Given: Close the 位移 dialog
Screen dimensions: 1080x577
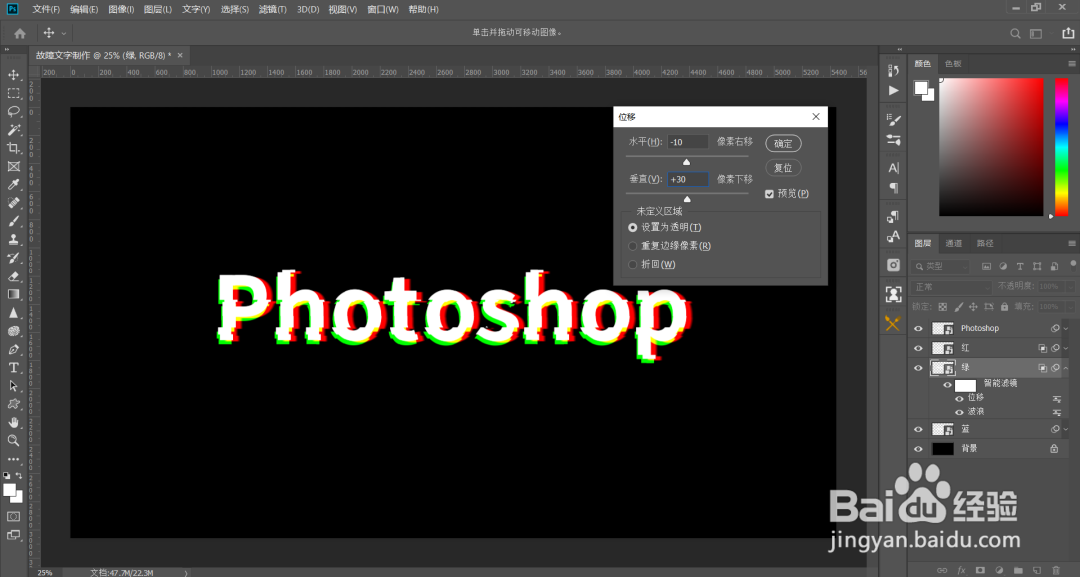Looking at the screenshot, I should 816,117.
